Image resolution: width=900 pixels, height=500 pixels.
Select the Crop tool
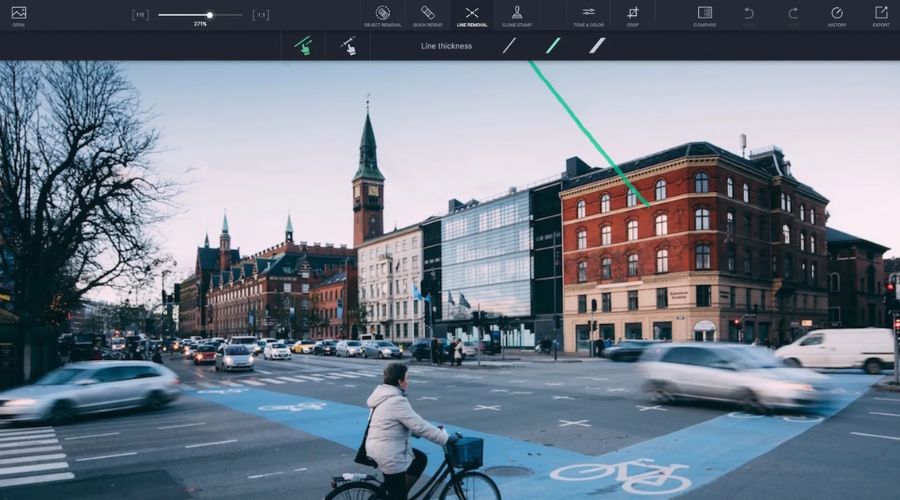(x=633, y=15)
